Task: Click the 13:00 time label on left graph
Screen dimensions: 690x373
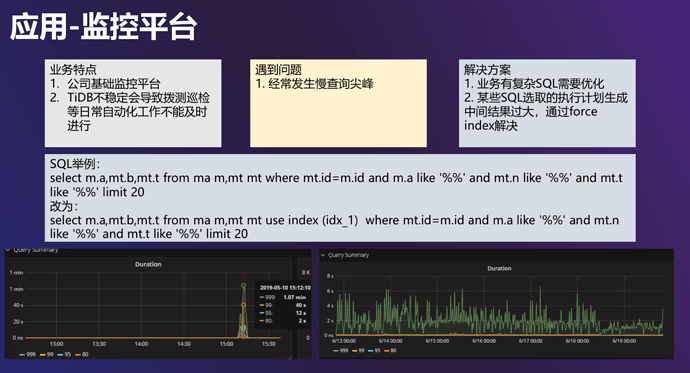Action: tap(56, 344)
